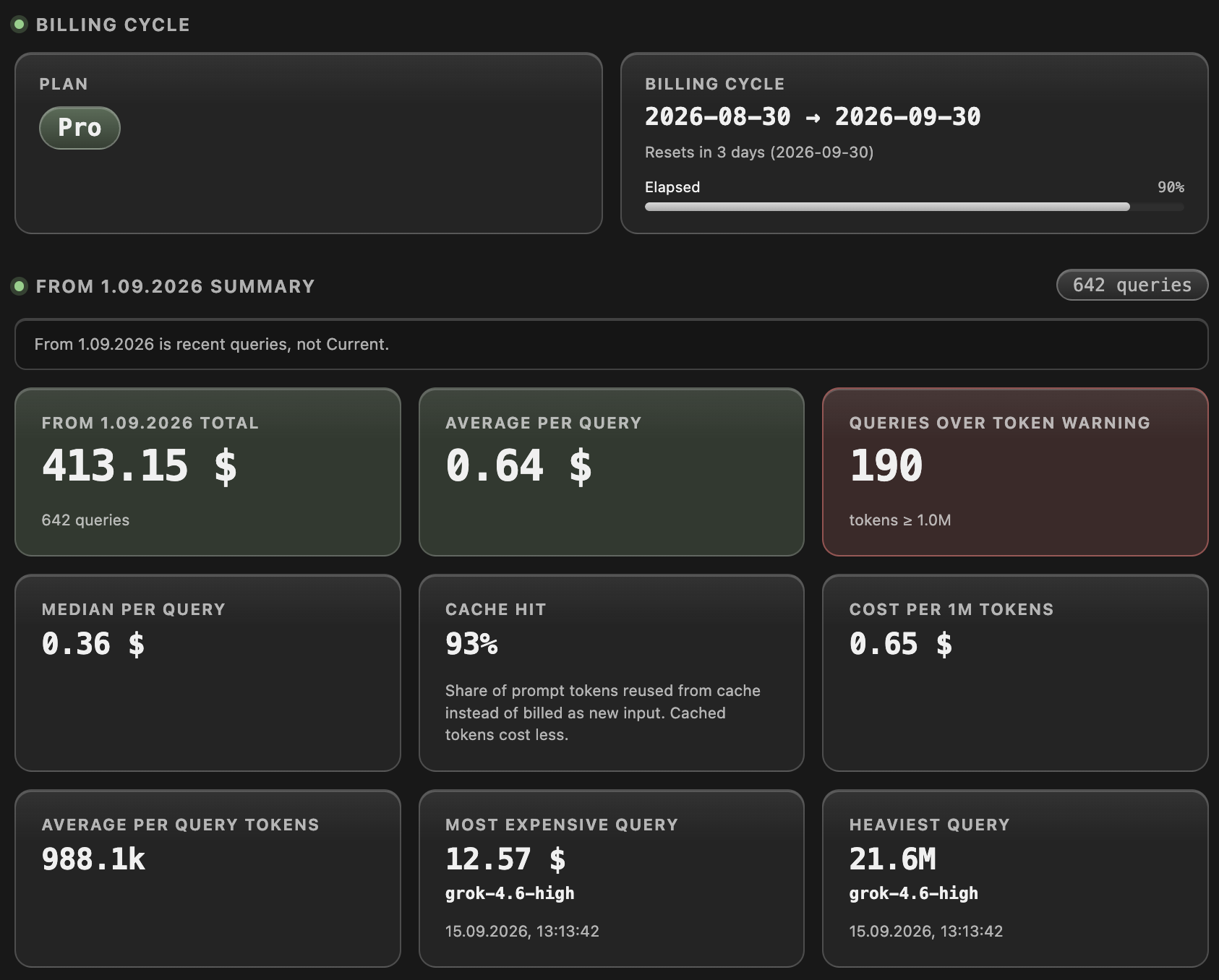Image resolution: width=1219 pixels, height=980 pixels.
Task: Click the Elapsed label
Action: [672, 187]
